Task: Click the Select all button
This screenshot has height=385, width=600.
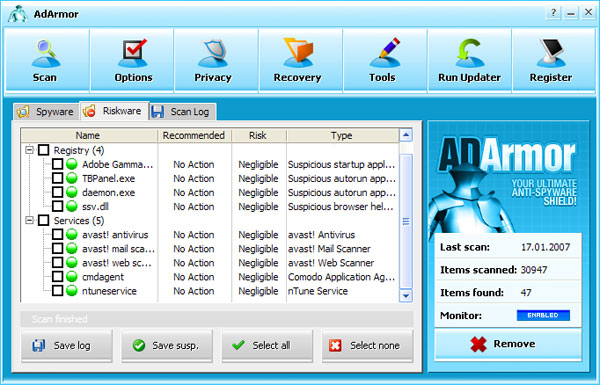Action: (267, 346)
